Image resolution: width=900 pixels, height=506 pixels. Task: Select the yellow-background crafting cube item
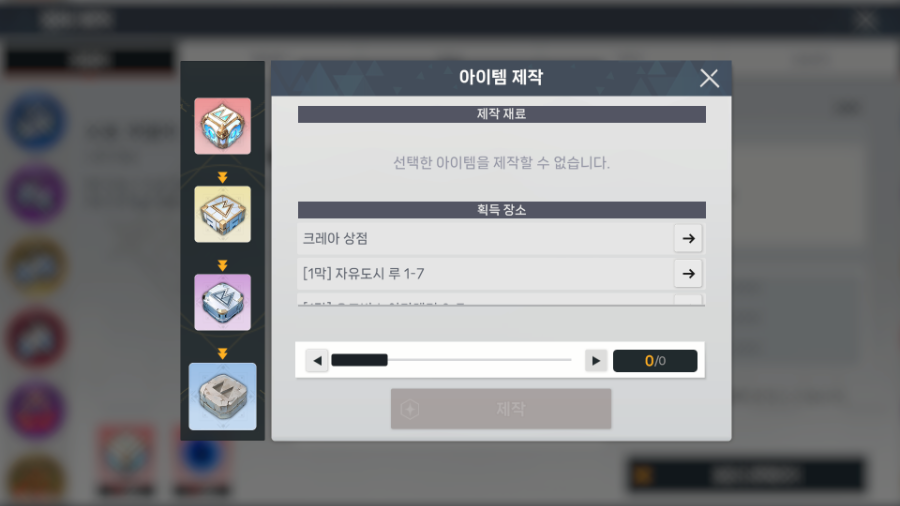[x=222, y=214]
